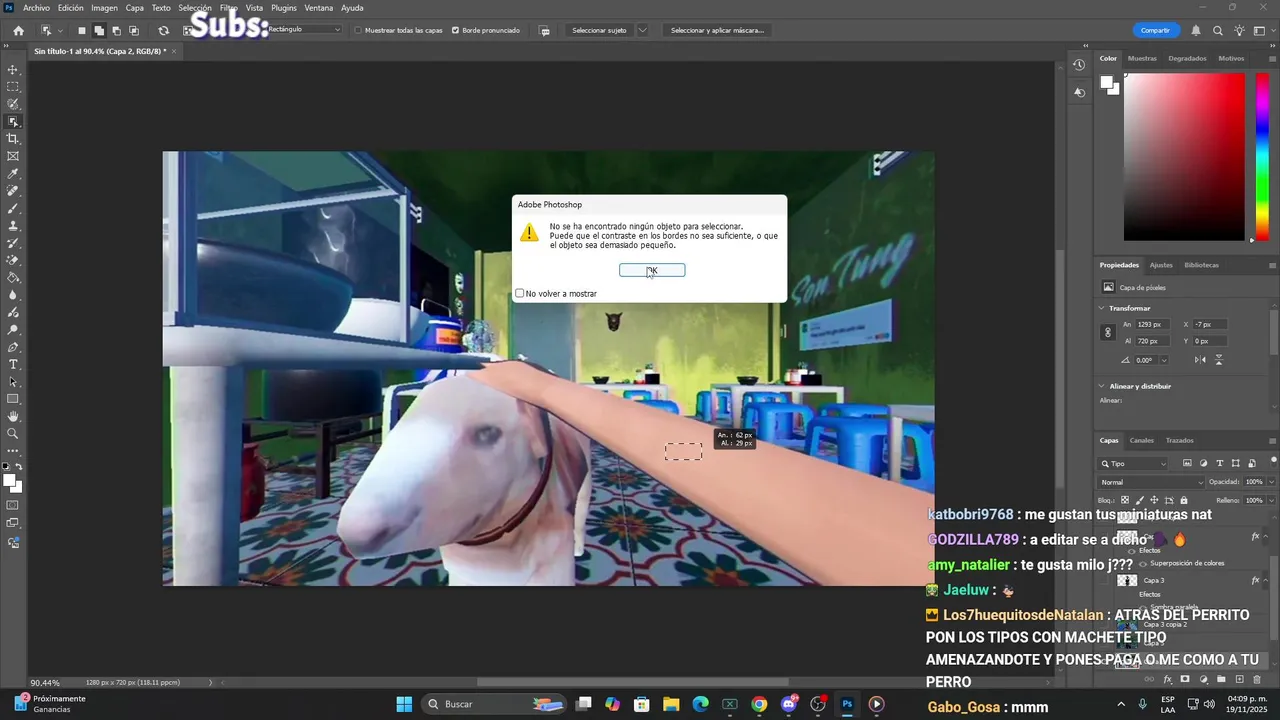Click the add layer style fx icon

pyautogui.click(x=1167, y=679)
